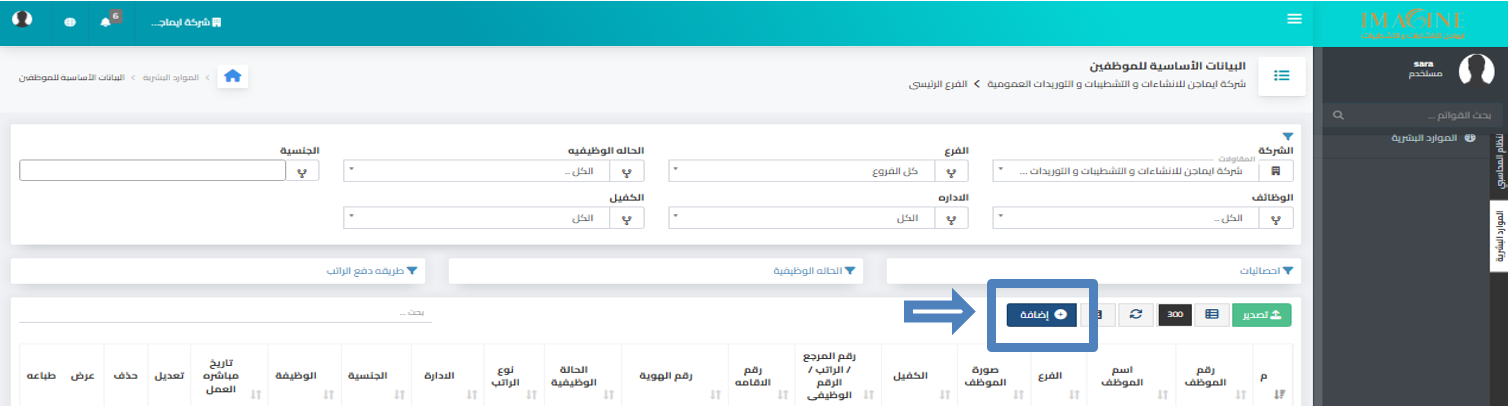Sort by رقم المرجع / الراتب column
1508x406 pixels.
837,375
